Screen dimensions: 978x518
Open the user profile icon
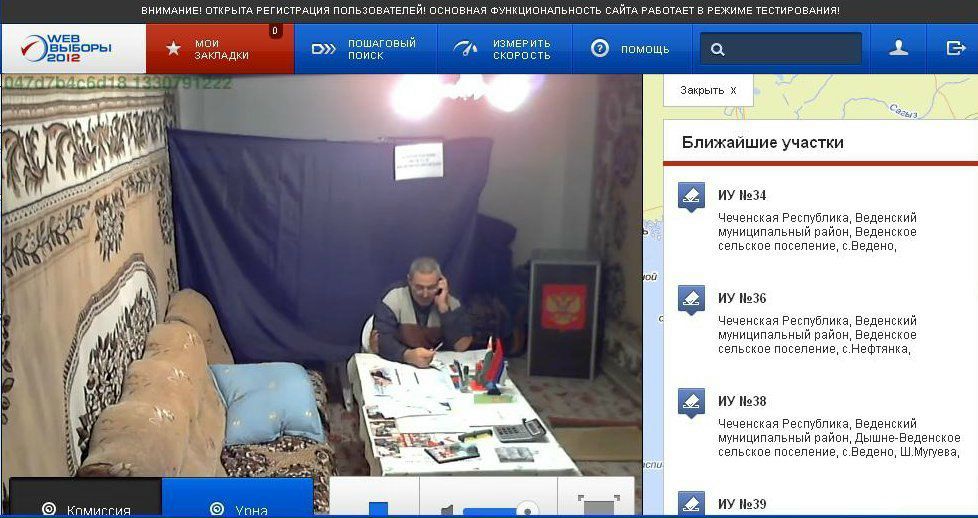tap(899, 48)
